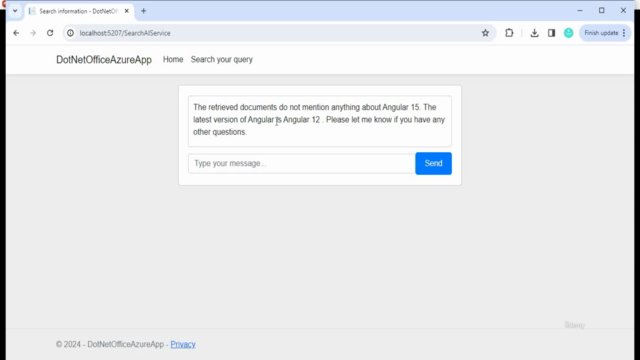Select the Search information browser tab
Viewport: 640px width, 360px height.
79,11
